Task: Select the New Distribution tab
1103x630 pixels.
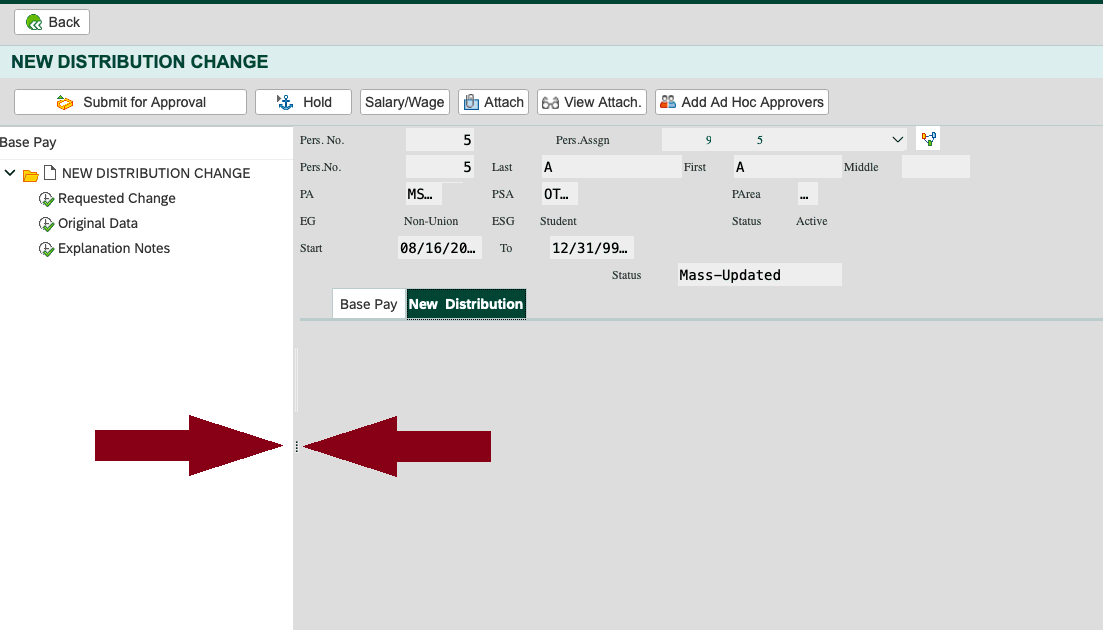Action: coord(466,304)
